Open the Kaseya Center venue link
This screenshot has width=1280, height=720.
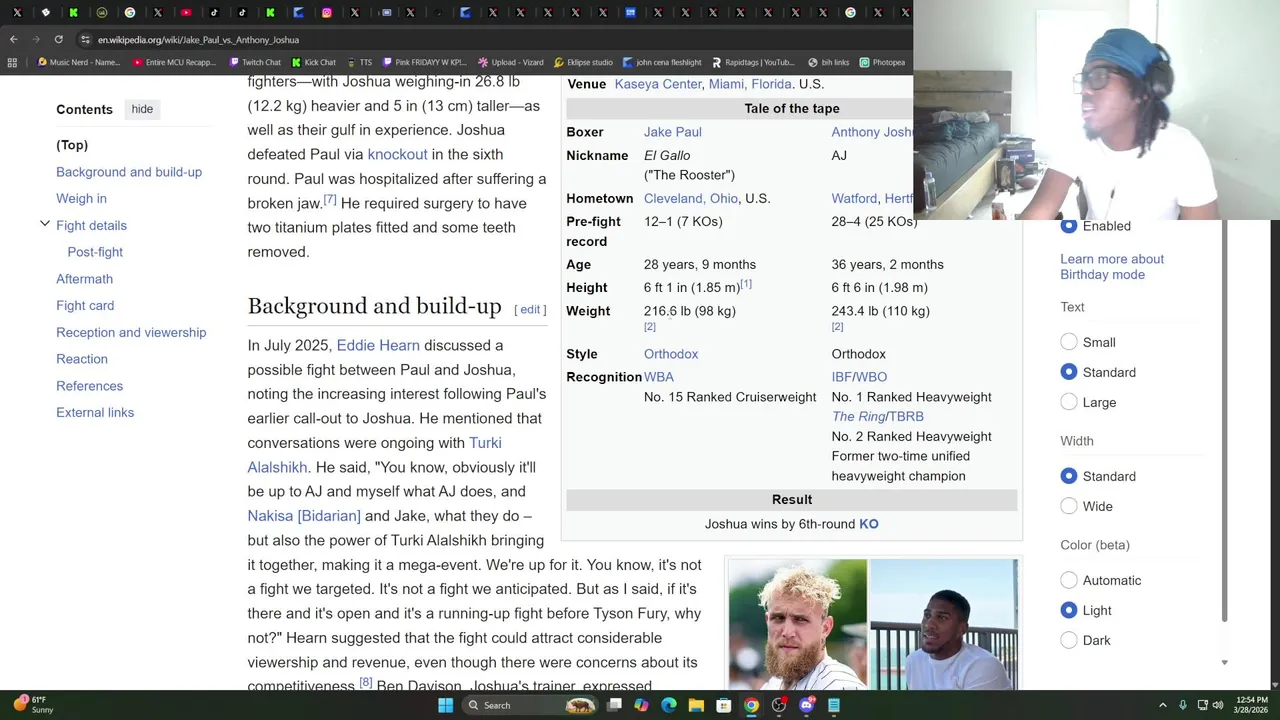[x=658, y=84]
